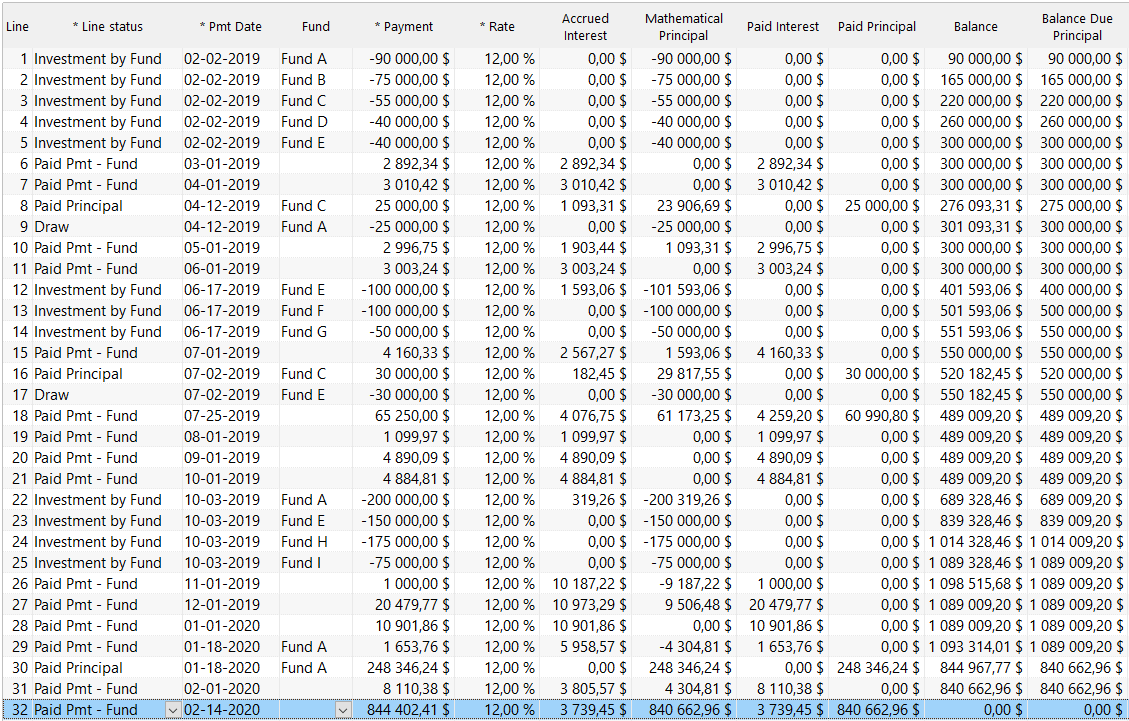Select payment 4 160,33 $ on line 15

416,353
